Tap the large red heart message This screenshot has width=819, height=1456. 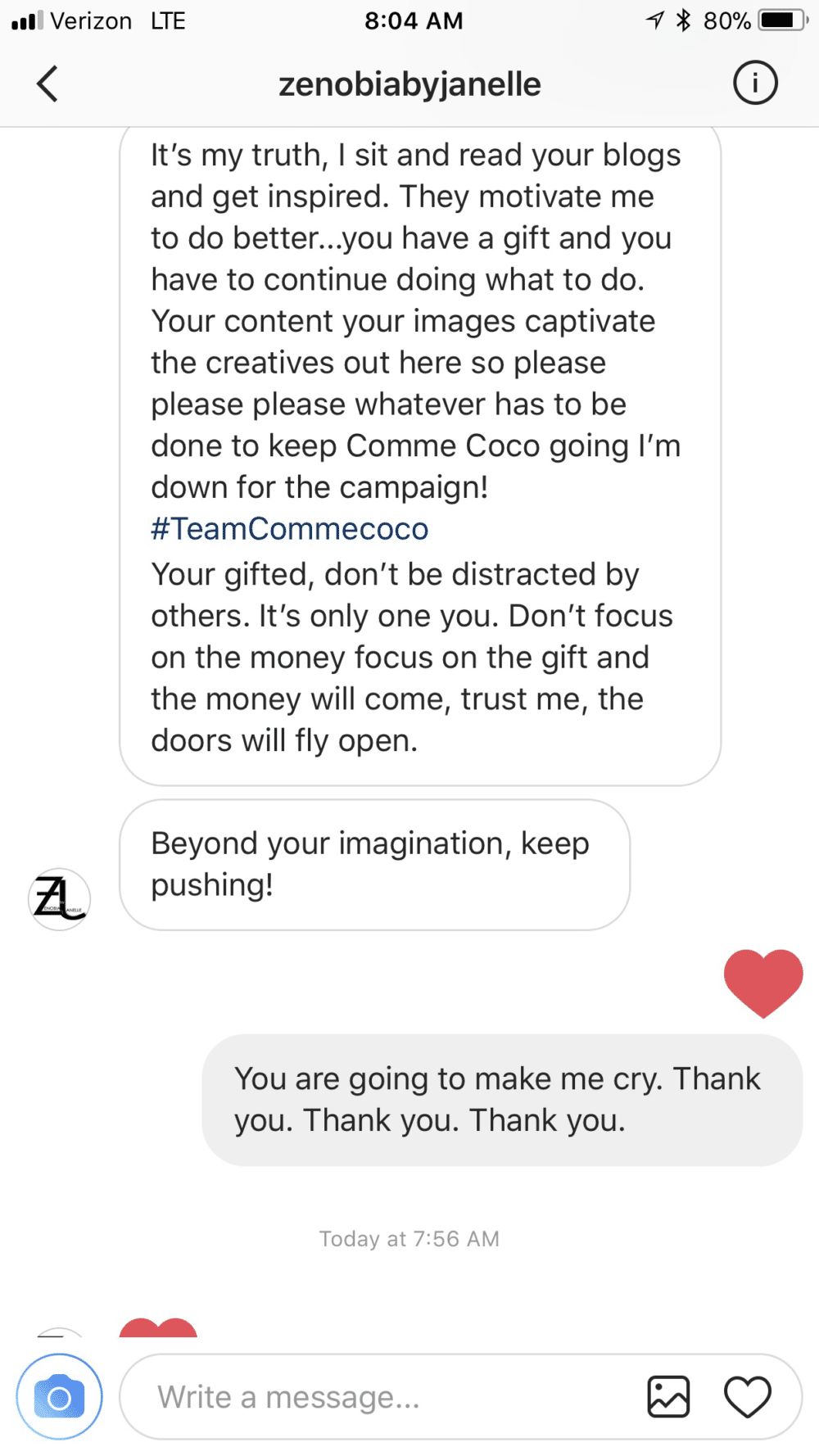pyautogui.click(x=762, y=982)
